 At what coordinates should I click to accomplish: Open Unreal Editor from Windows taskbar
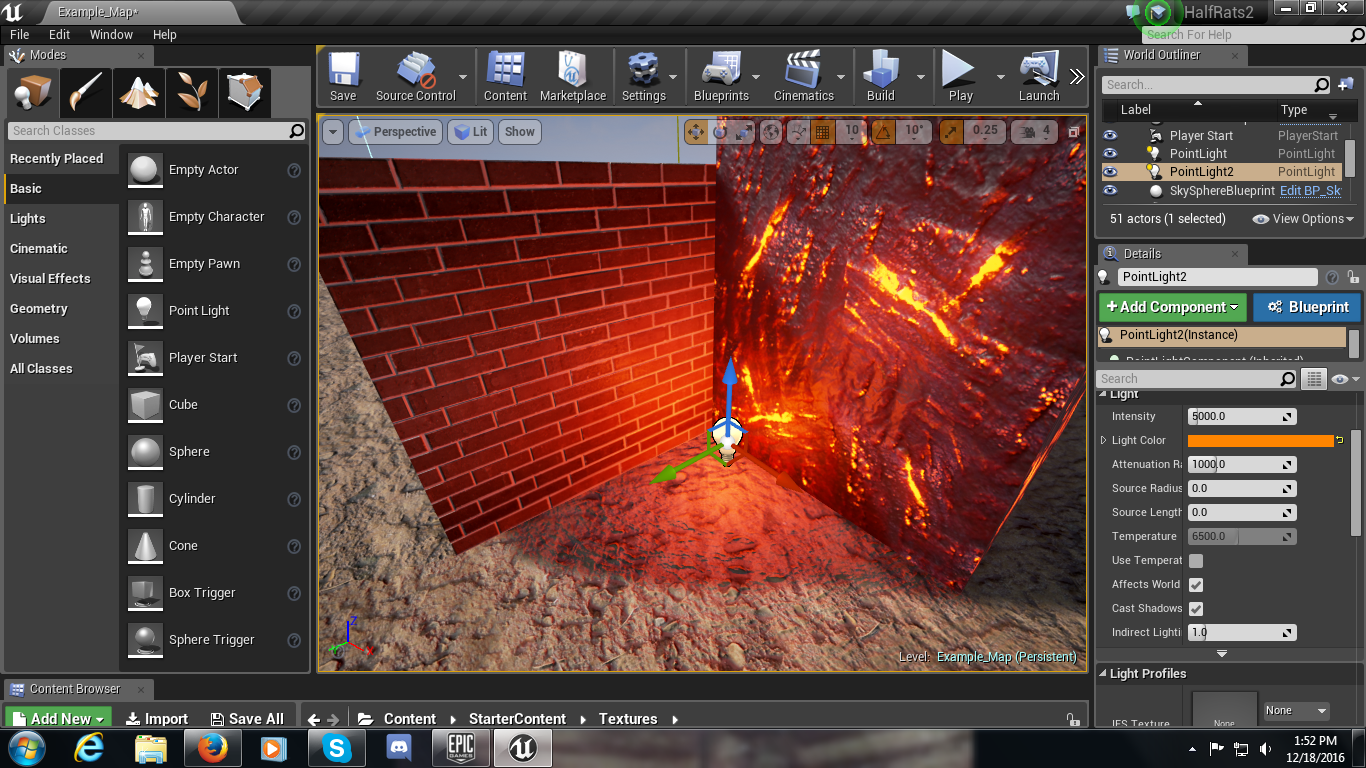click(521, 748)
